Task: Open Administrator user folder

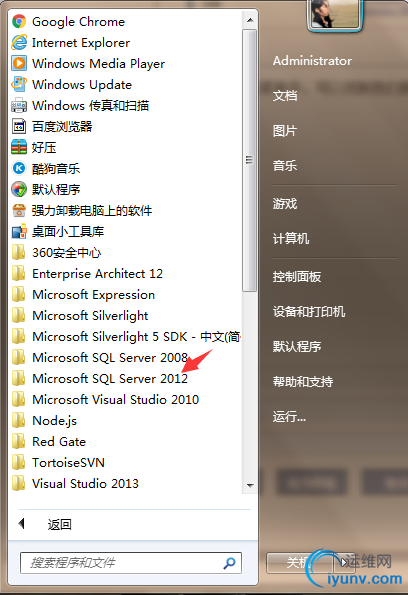Action: click(x=312, y=61)
